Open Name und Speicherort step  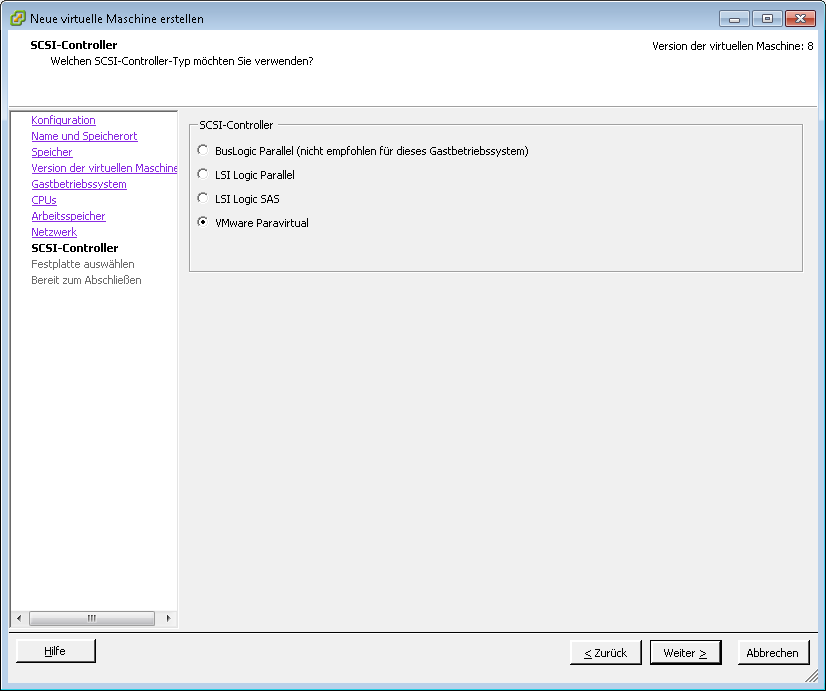coord(84,136)
